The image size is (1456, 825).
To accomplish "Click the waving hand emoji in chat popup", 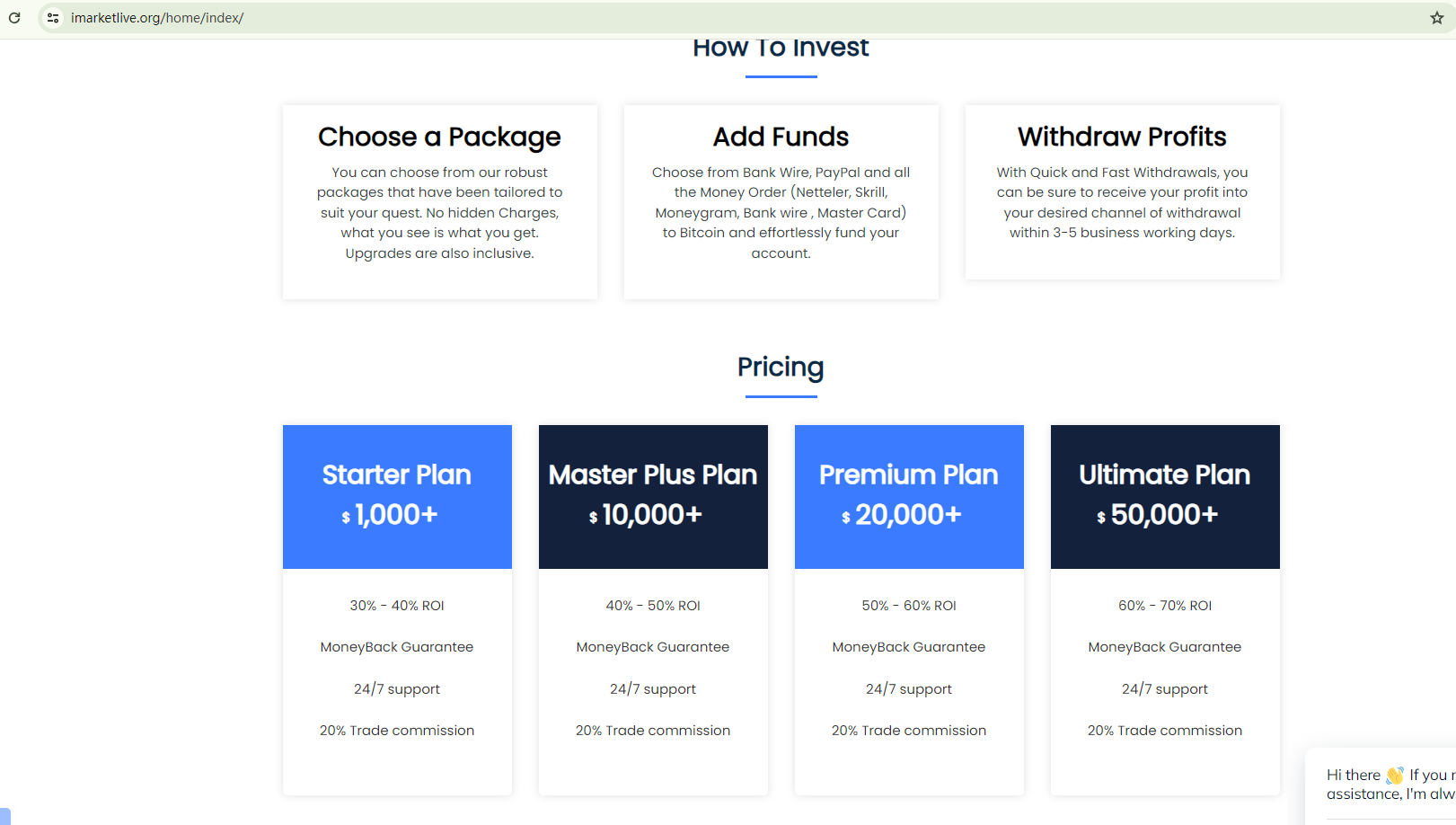I will pyautogui.click(x=1394, y=775).
